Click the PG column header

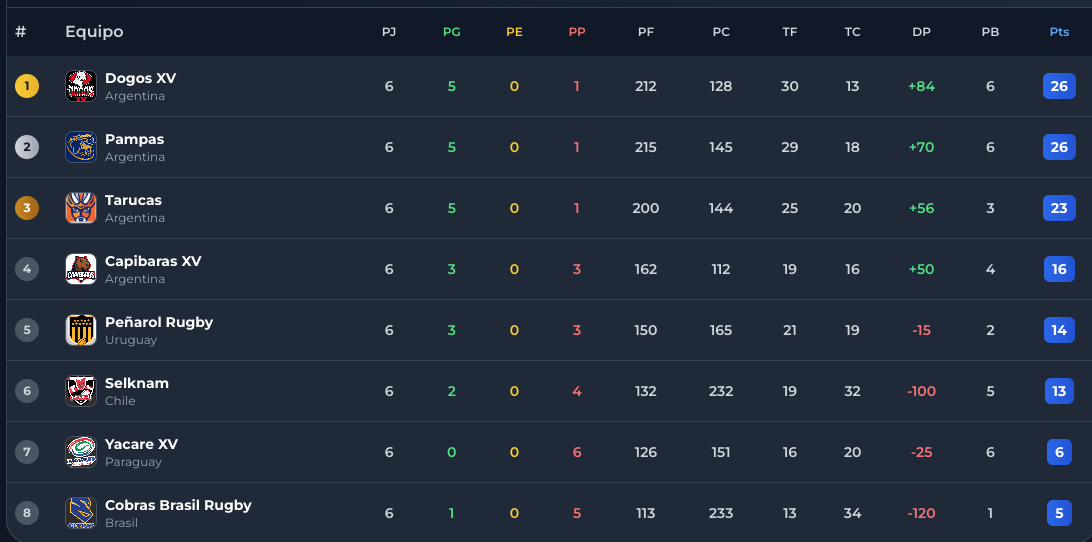click(x=452, y=32)
